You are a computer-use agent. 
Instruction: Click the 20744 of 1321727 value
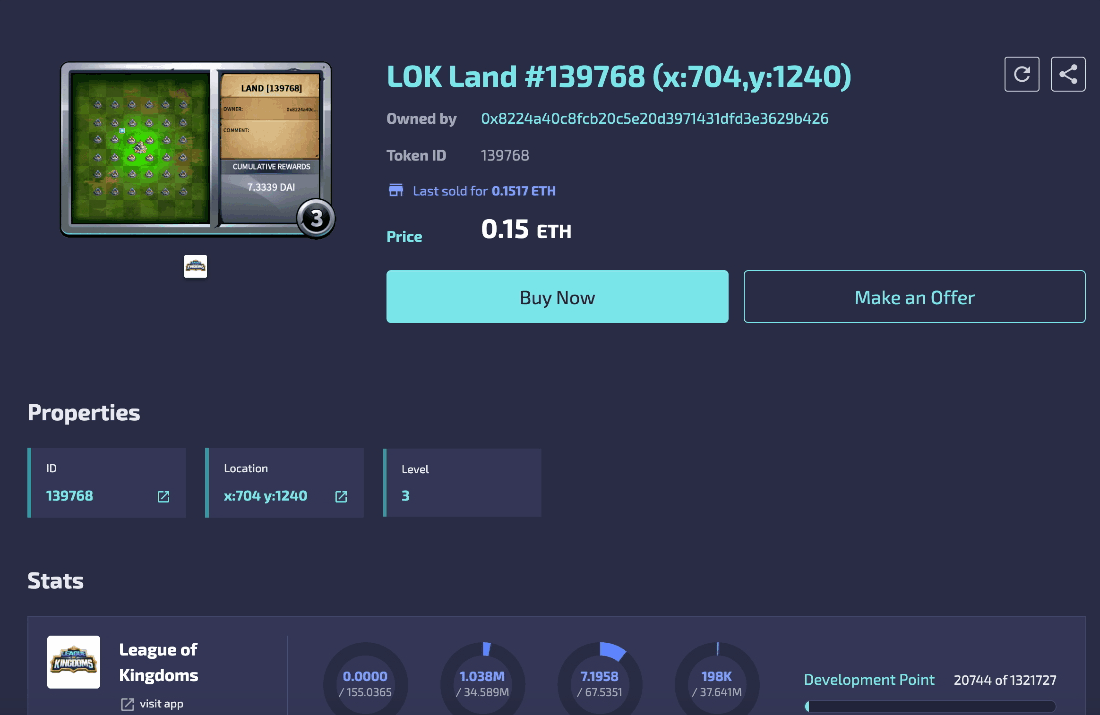click(1005, 680)
